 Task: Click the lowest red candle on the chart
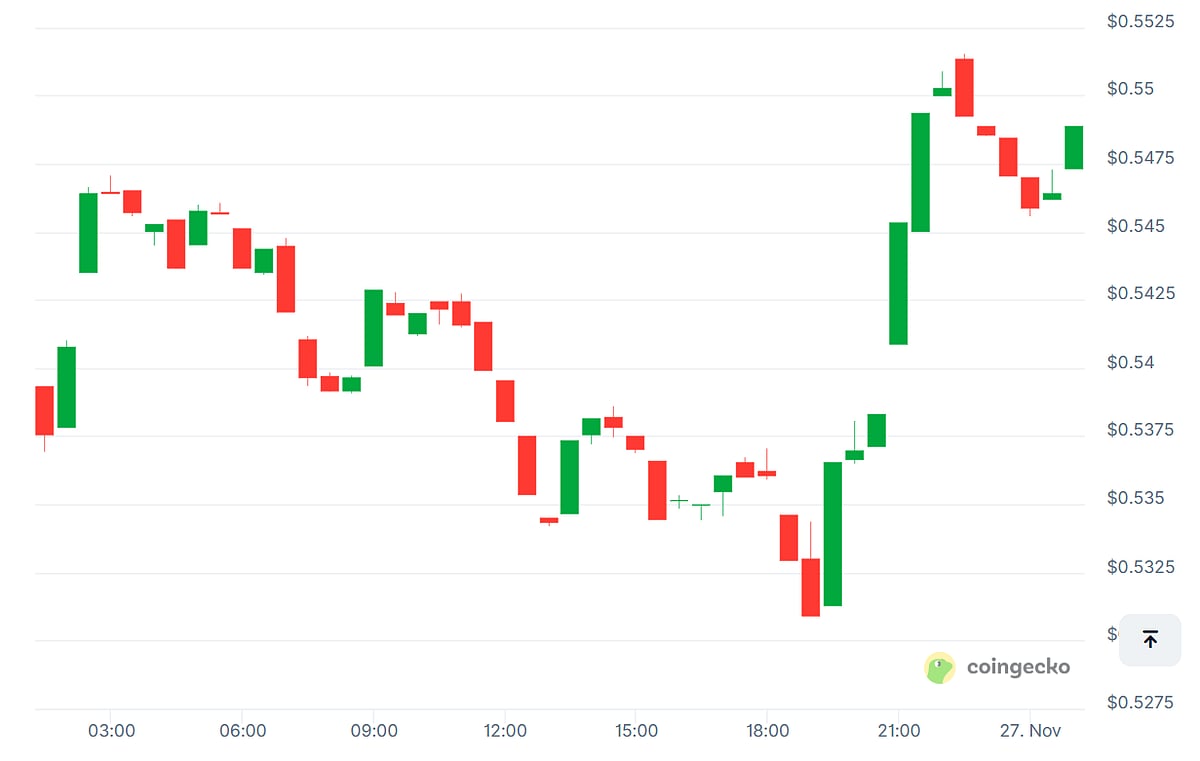pyautogui.click(x=810, y=587)
